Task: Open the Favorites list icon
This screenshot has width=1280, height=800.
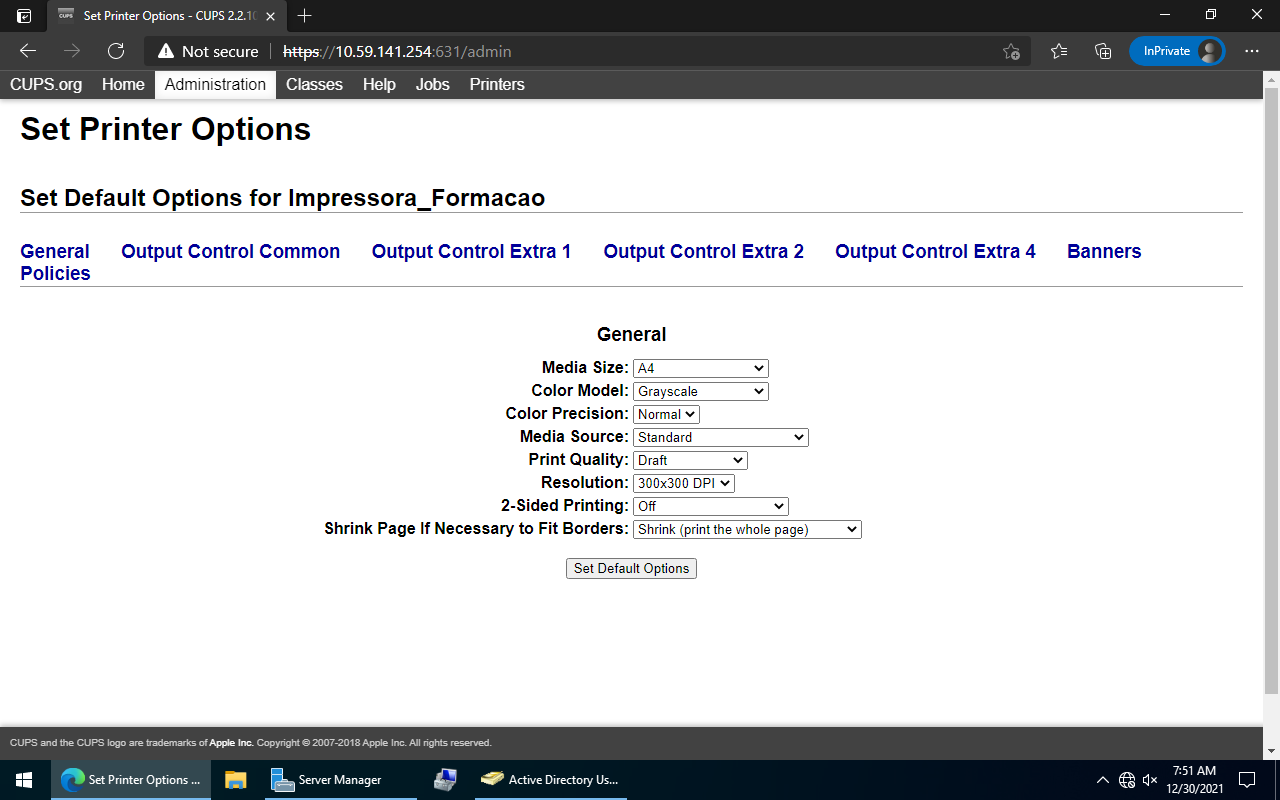Action: coord(1059,51)
